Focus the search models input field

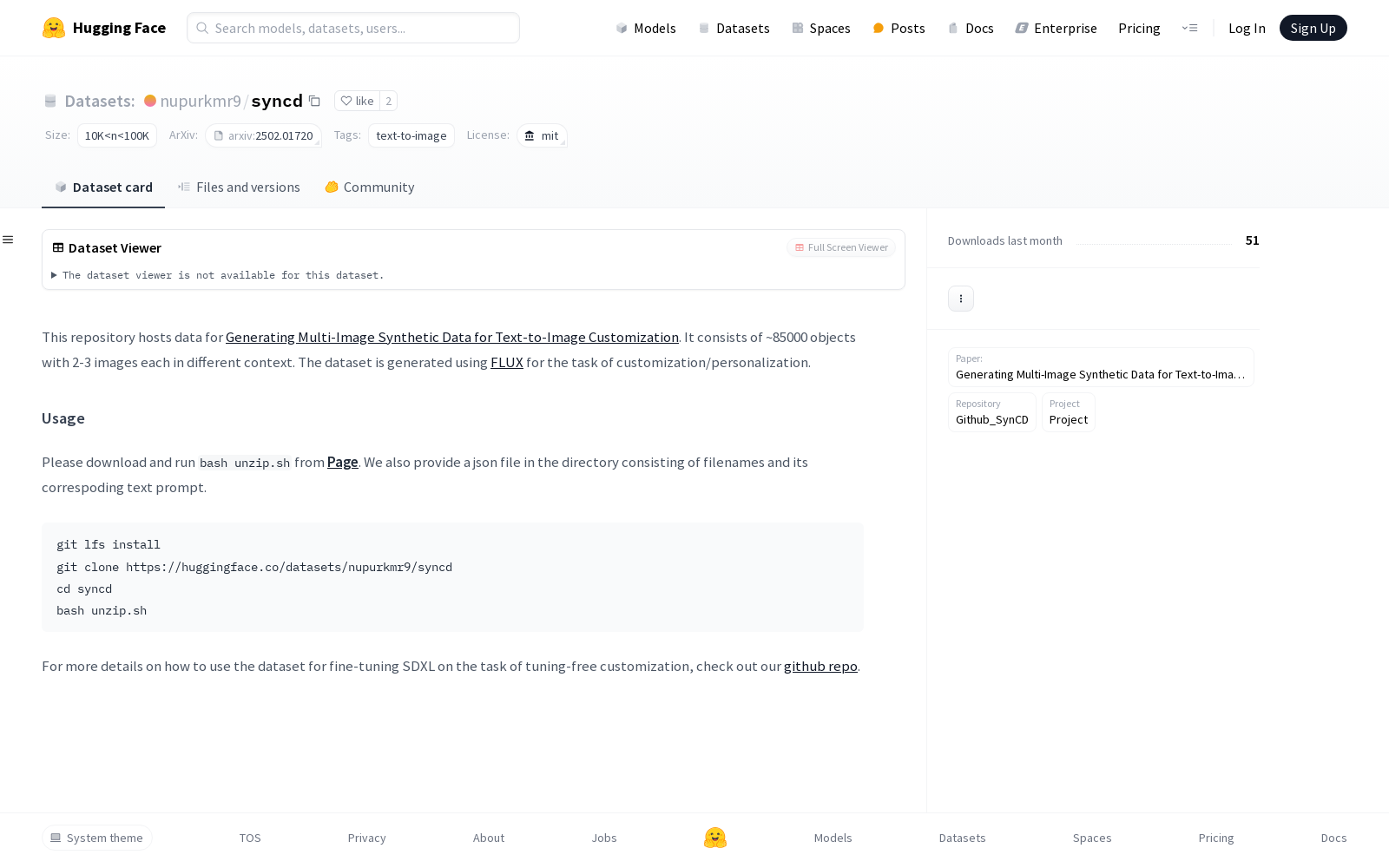click(x=353, y=28)
